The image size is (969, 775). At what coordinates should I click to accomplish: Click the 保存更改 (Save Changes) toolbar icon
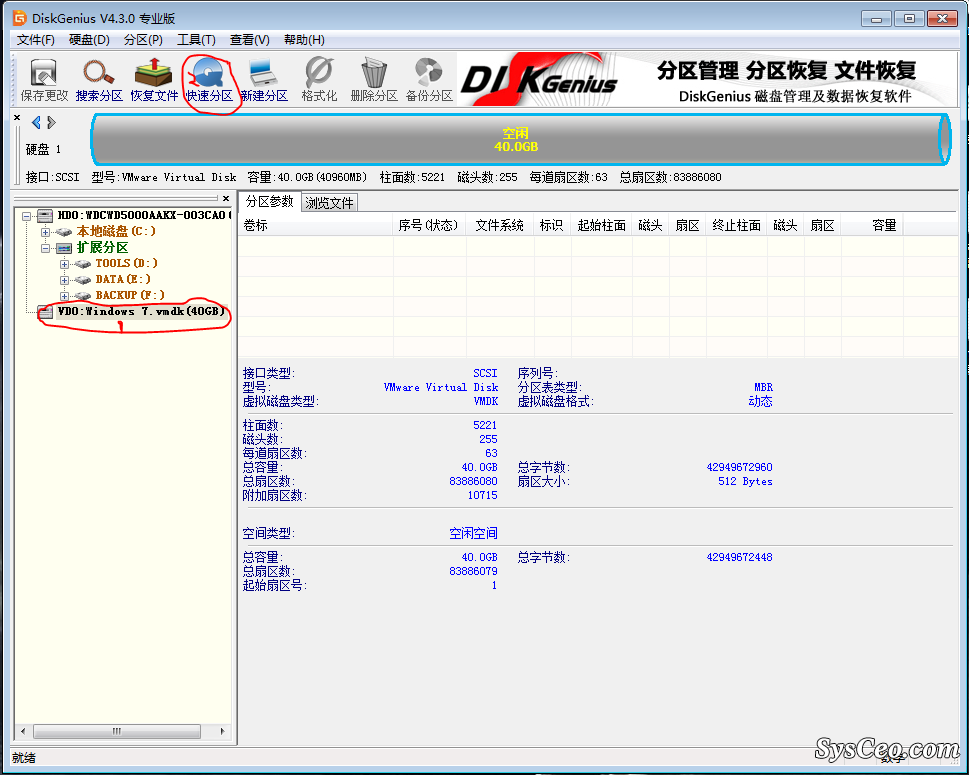point(44,79)
